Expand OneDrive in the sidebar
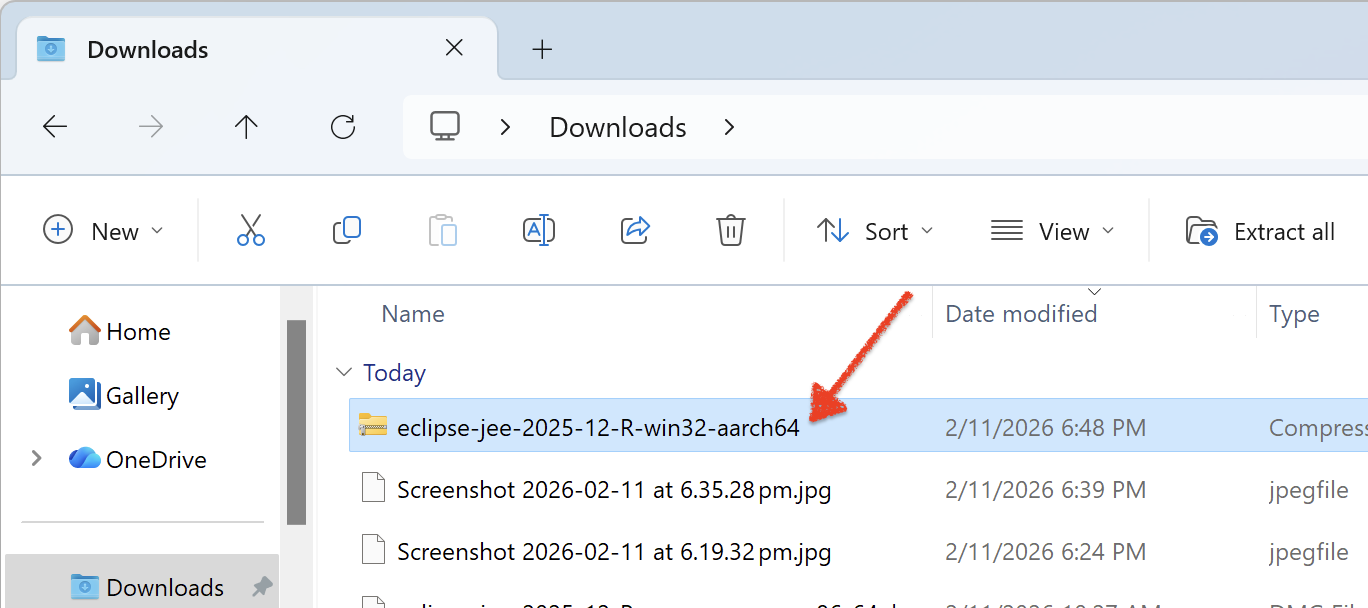Screen dimensions: 1368x608 point(37,458)
